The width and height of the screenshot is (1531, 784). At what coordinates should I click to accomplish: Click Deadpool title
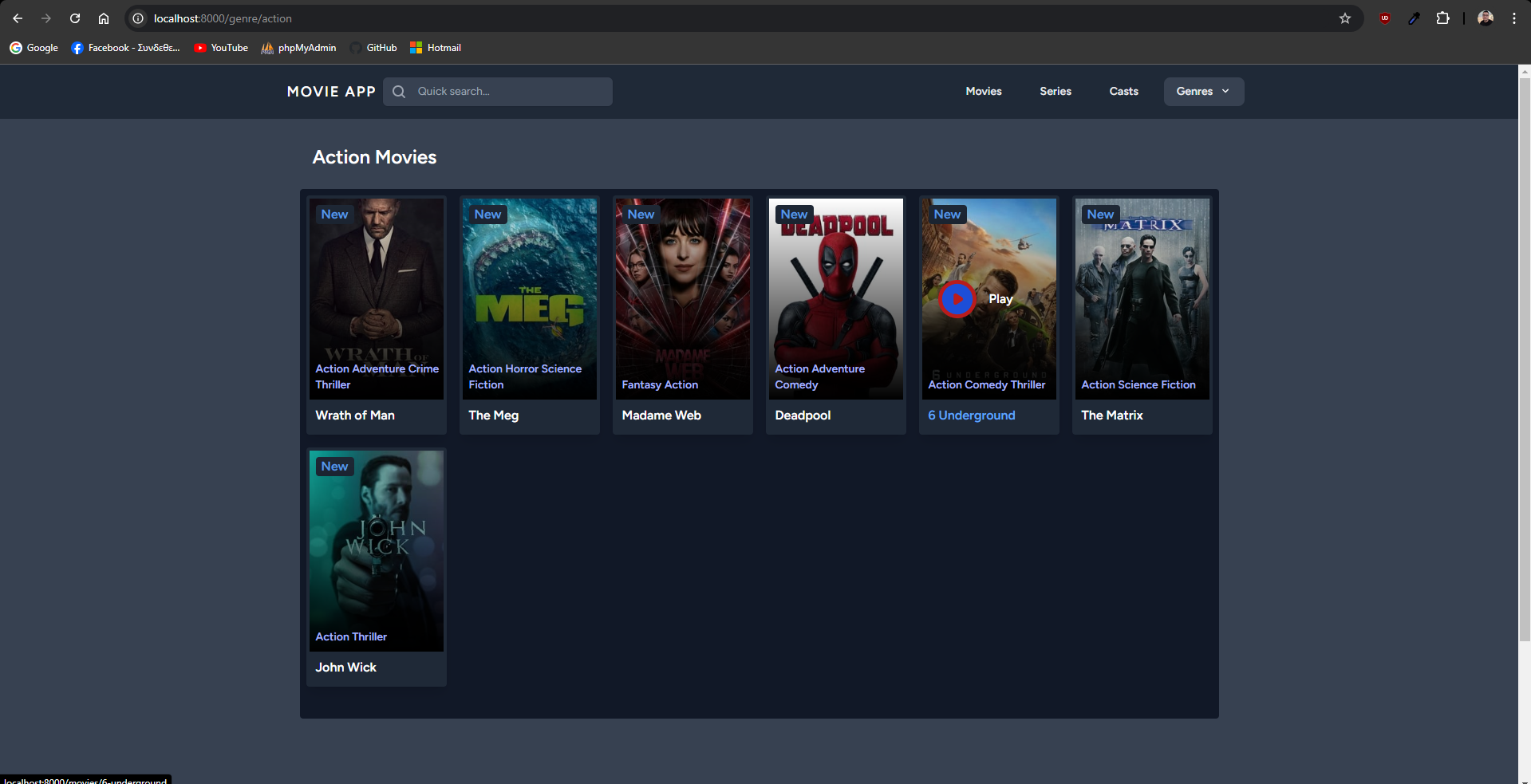pyautogui.click(x=803, y=416)
